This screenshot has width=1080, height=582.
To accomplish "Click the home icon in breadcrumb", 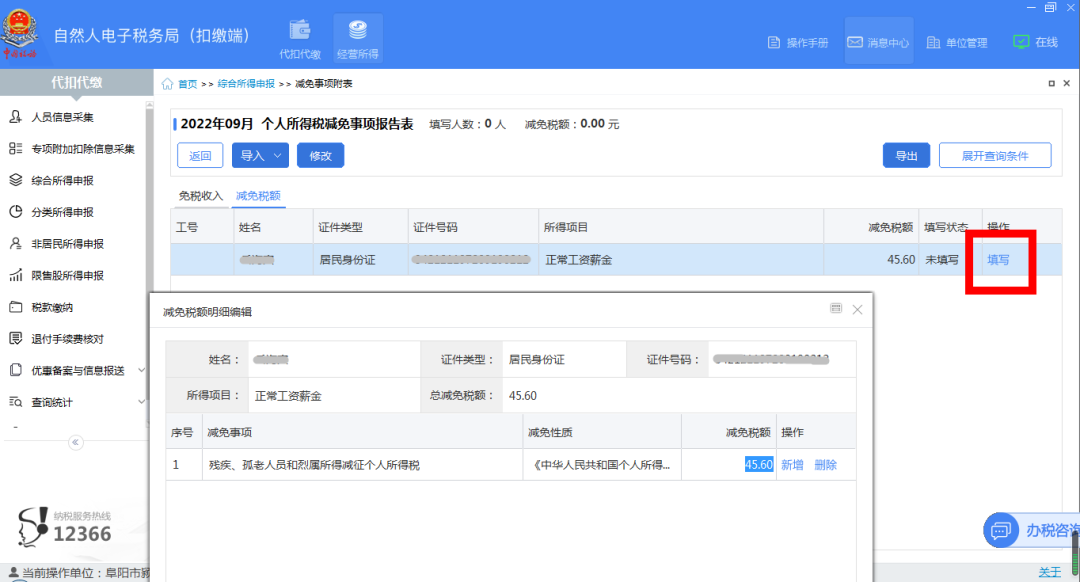I will point(167,84).
